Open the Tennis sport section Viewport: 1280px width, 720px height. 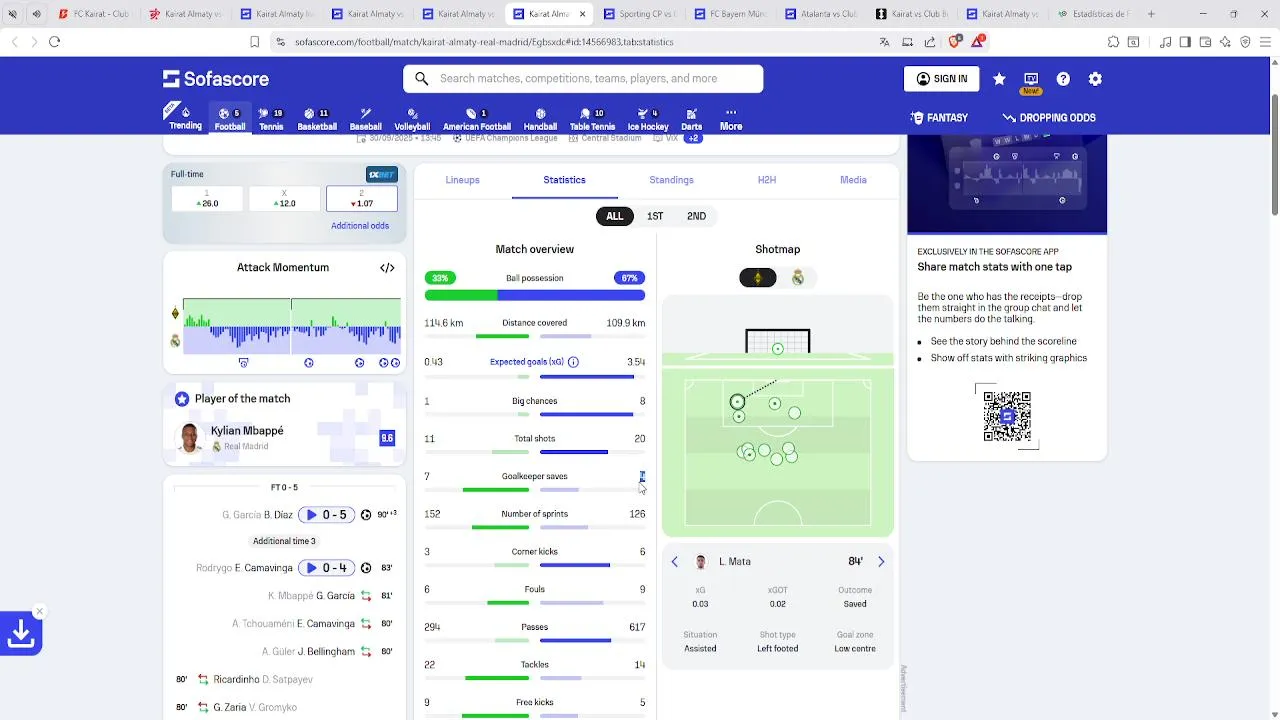pos(271,118)
